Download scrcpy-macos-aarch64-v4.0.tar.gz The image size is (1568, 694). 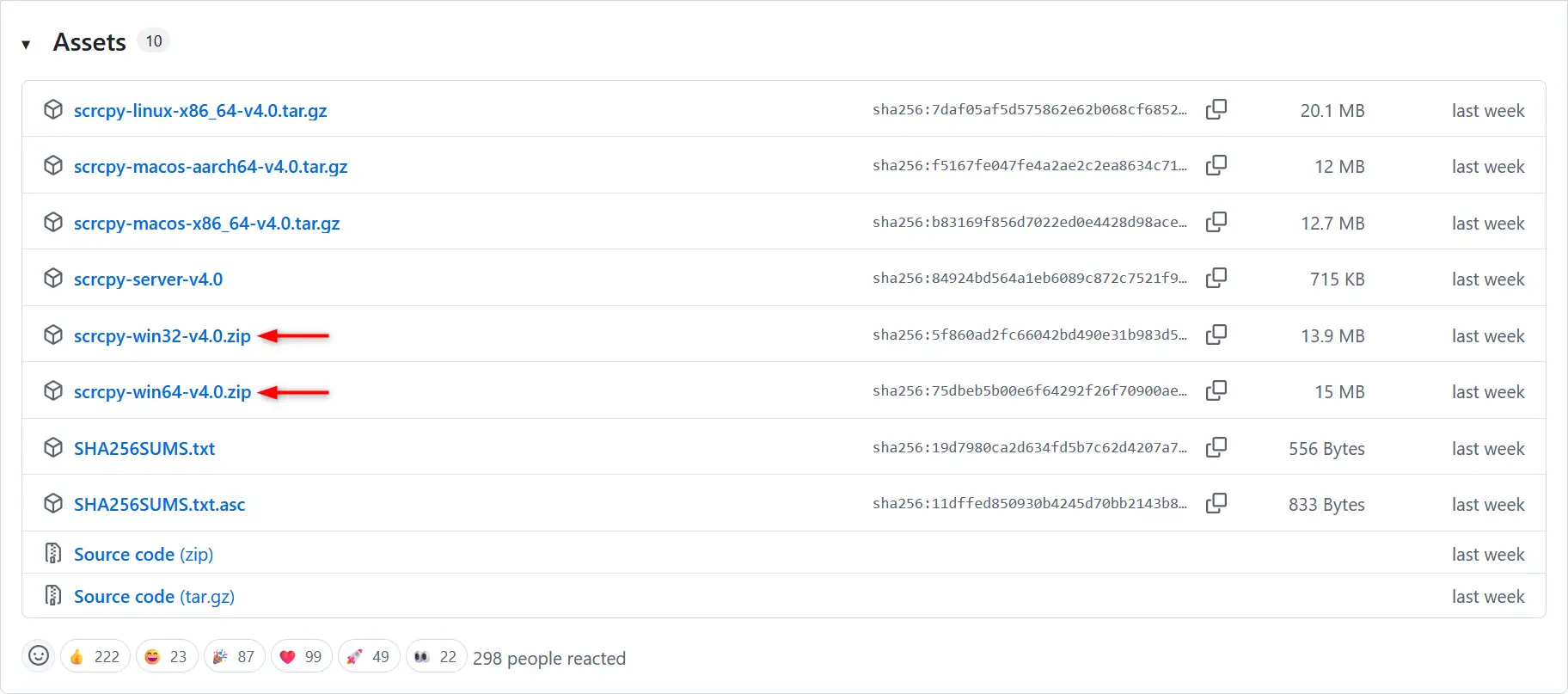(211, 166)
